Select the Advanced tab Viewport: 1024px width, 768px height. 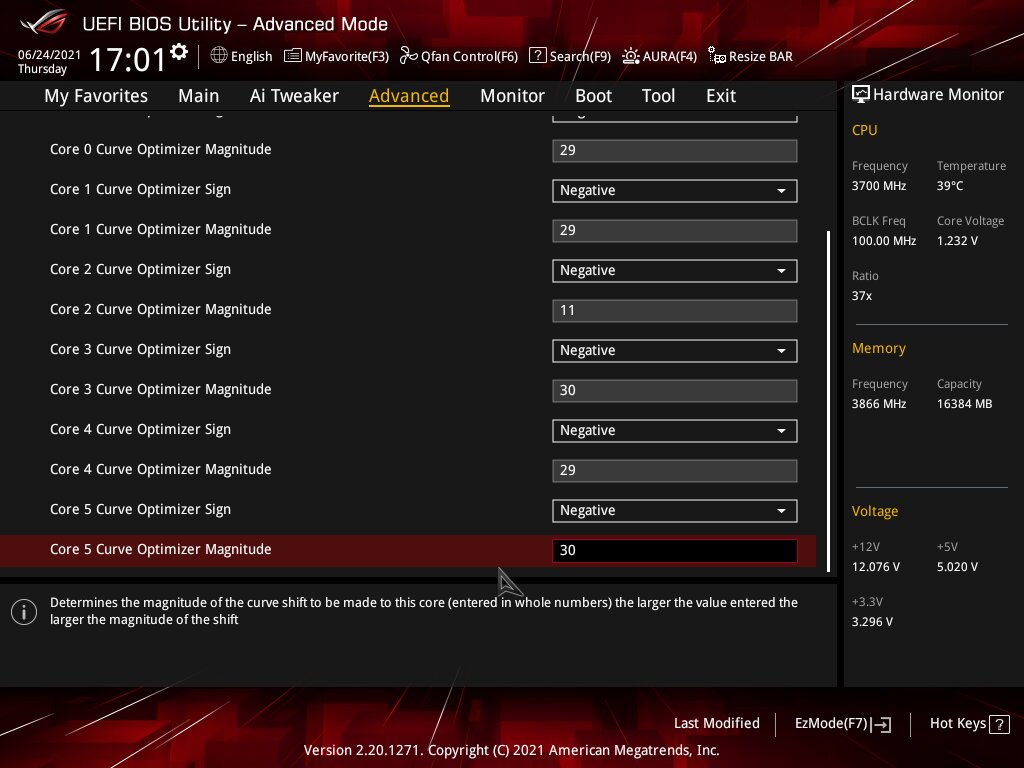409,96
